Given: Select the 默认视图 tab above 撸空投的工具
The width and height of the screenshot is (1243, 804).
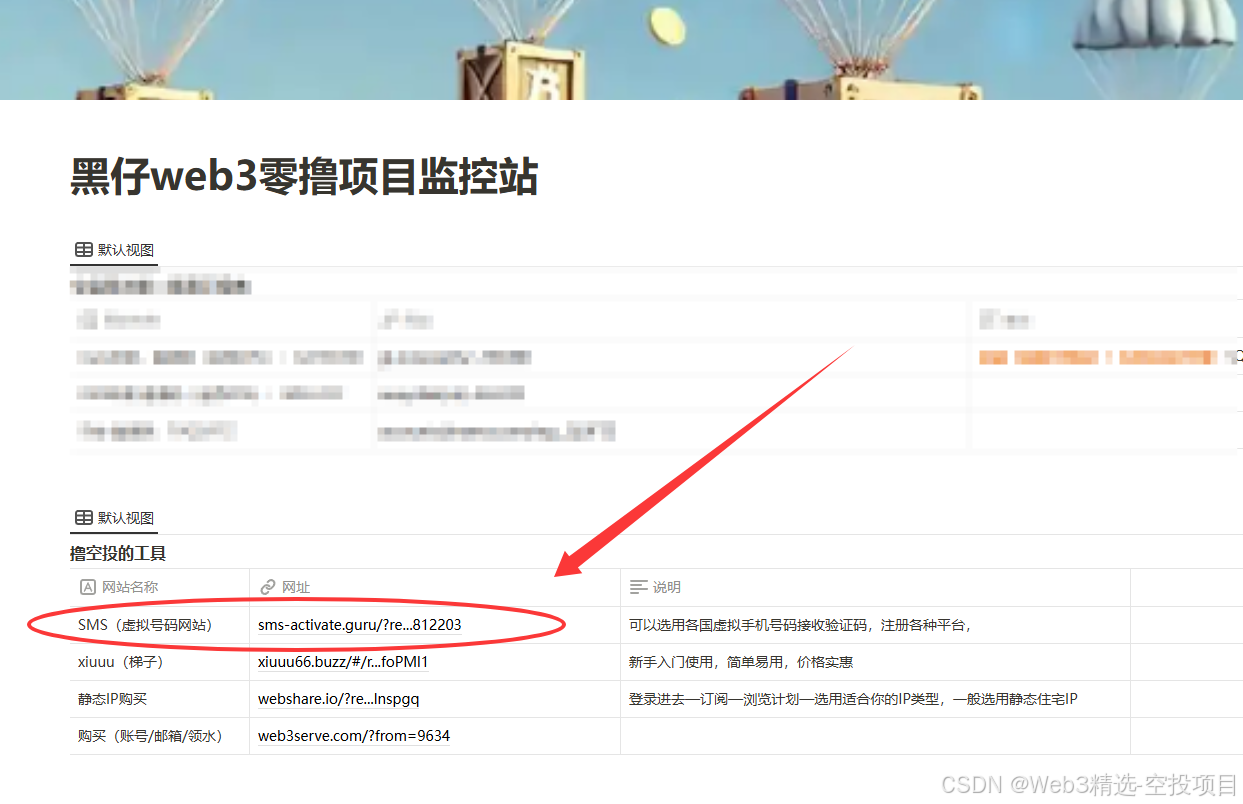Looking at the screenshot, I should [x=114, y=518].
